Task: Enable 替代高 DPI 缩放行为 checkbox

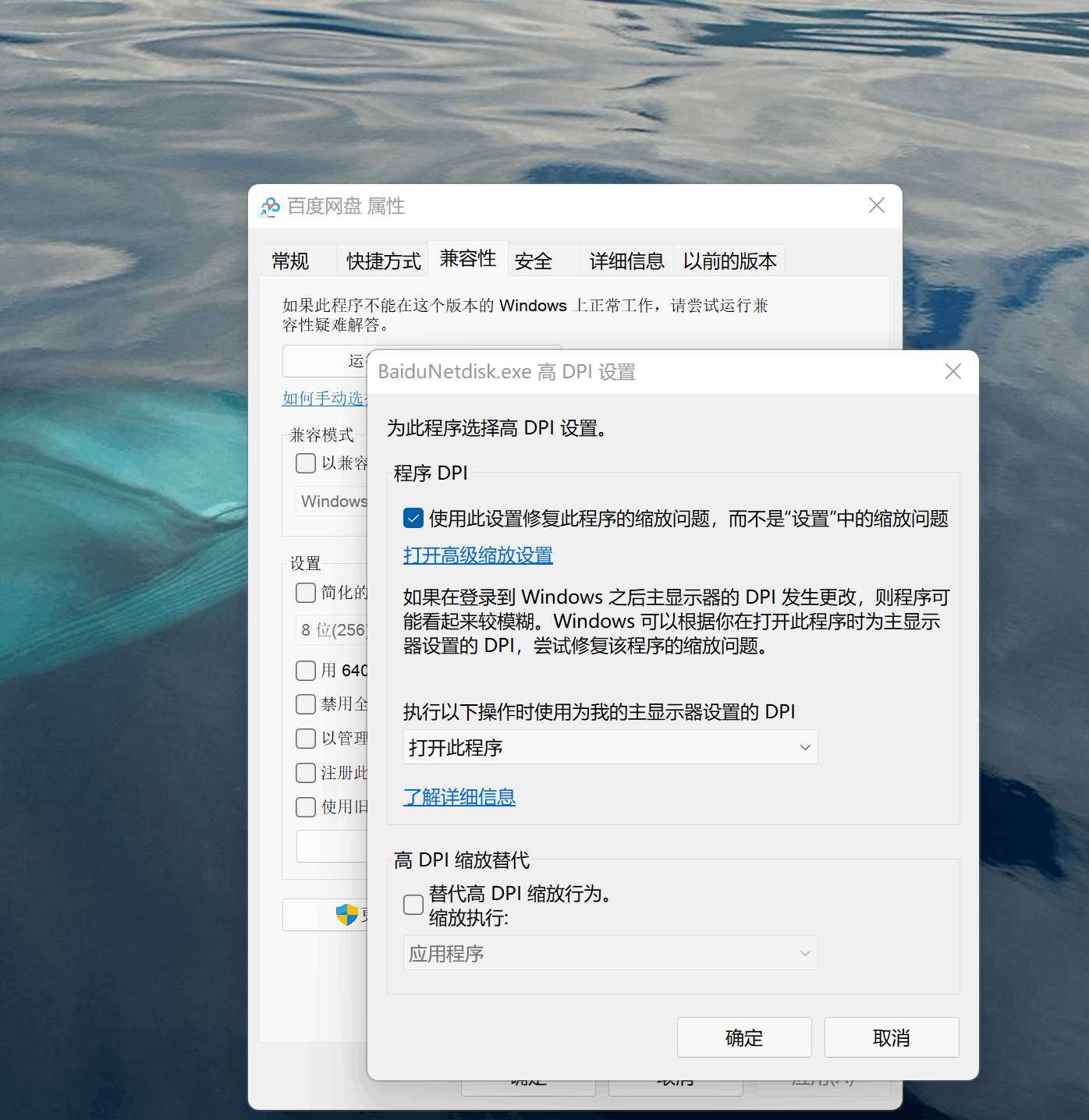Action: 413,904
